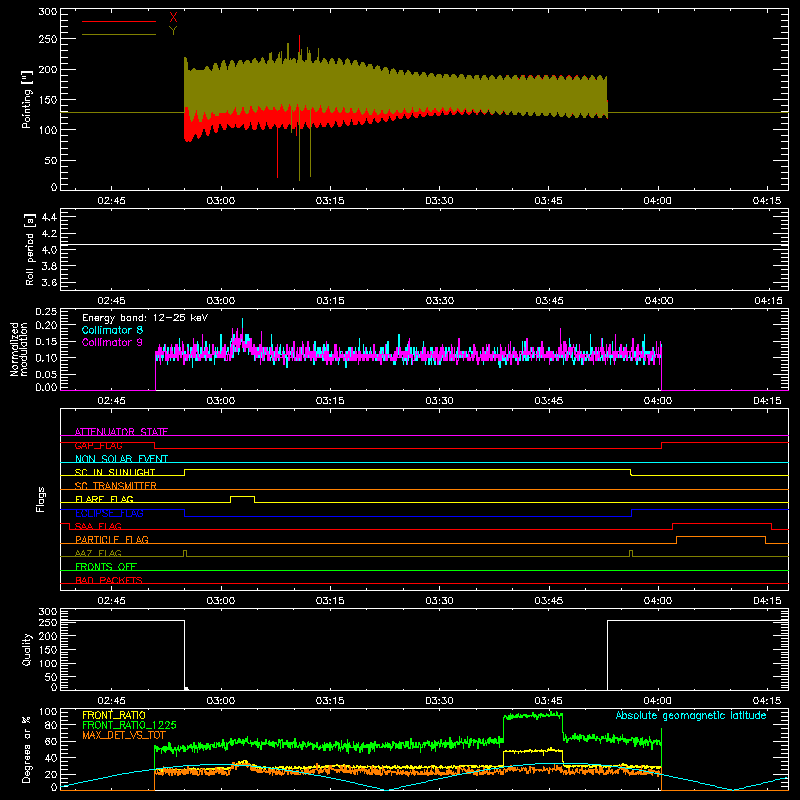Click the ECLIPSE_FLAG label
Screen dimensions: 800x800
pyautogui.click(x=109, y=513)
